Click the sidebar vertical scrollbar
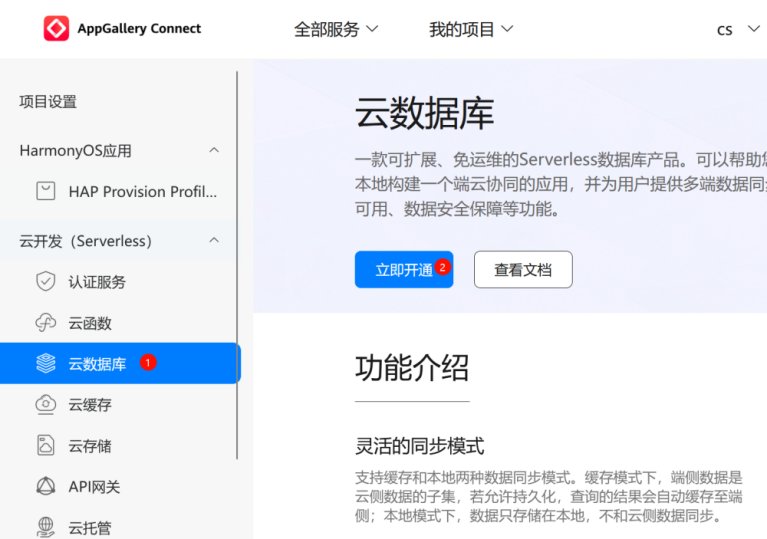 click(x=237, y=265)
